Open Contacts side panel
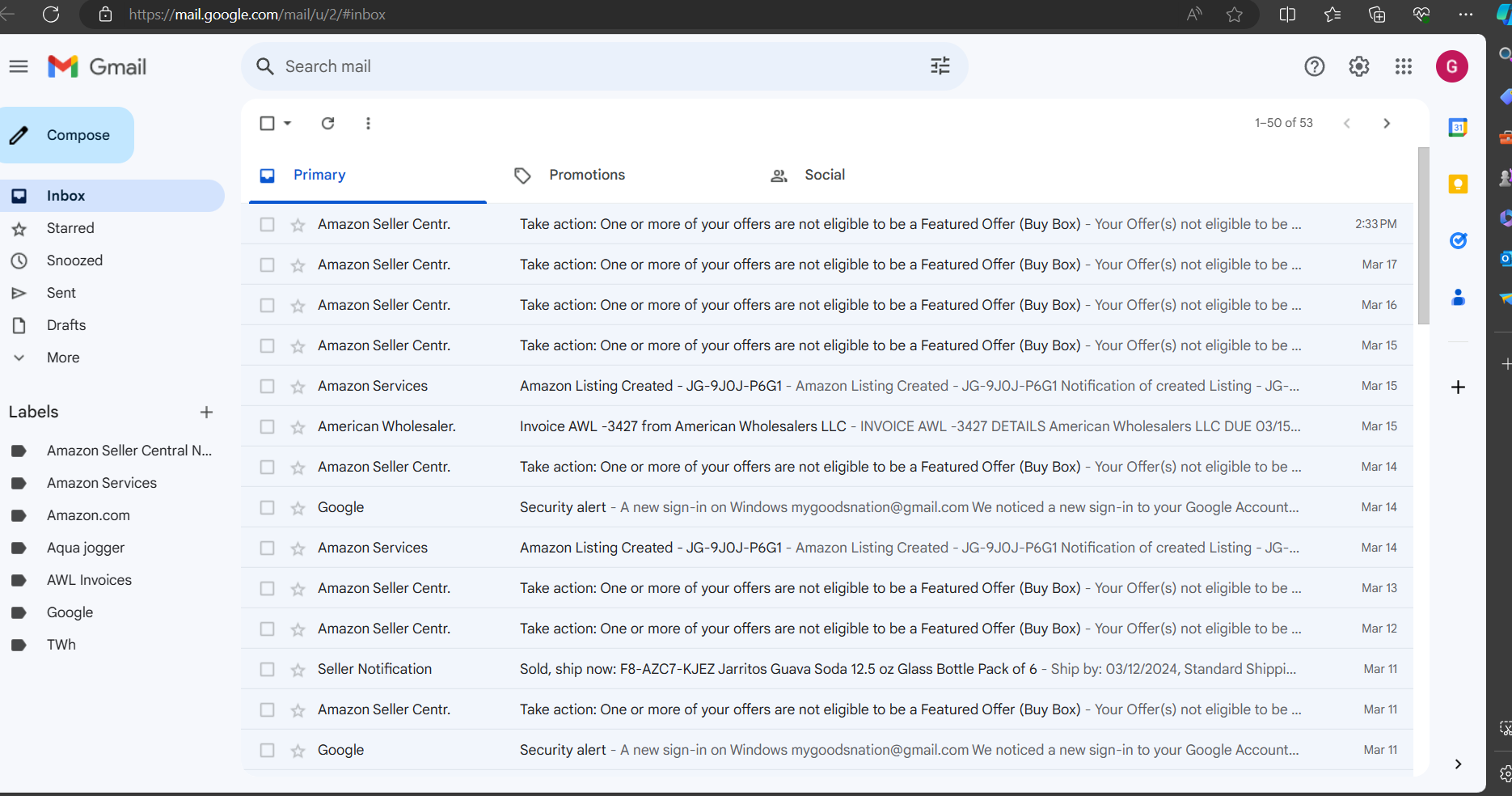Screen dimensions: 1512x796 [1458, 297]
